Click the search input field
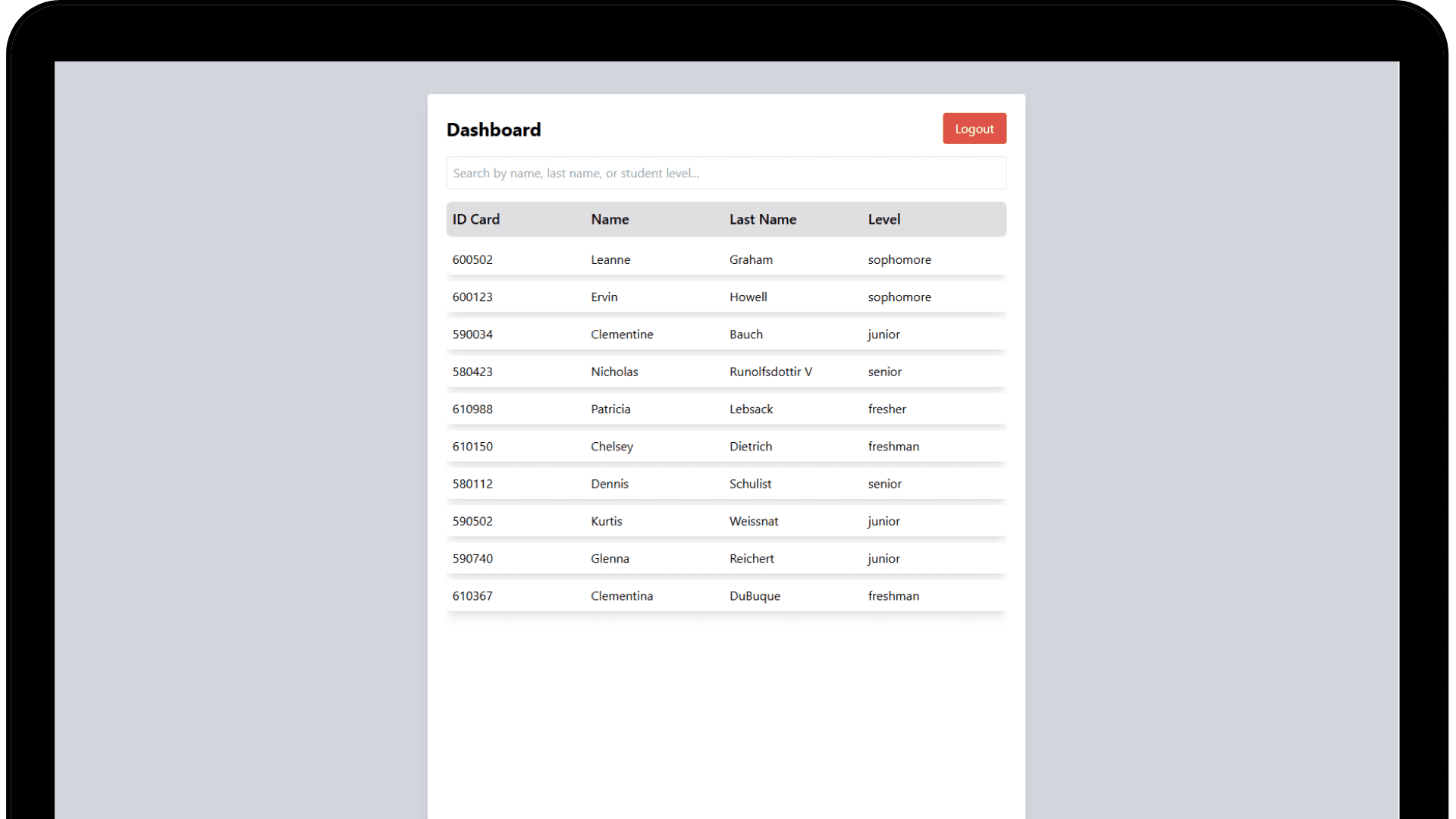Viewport: 1456px width, 819px height. coord(726,172)
